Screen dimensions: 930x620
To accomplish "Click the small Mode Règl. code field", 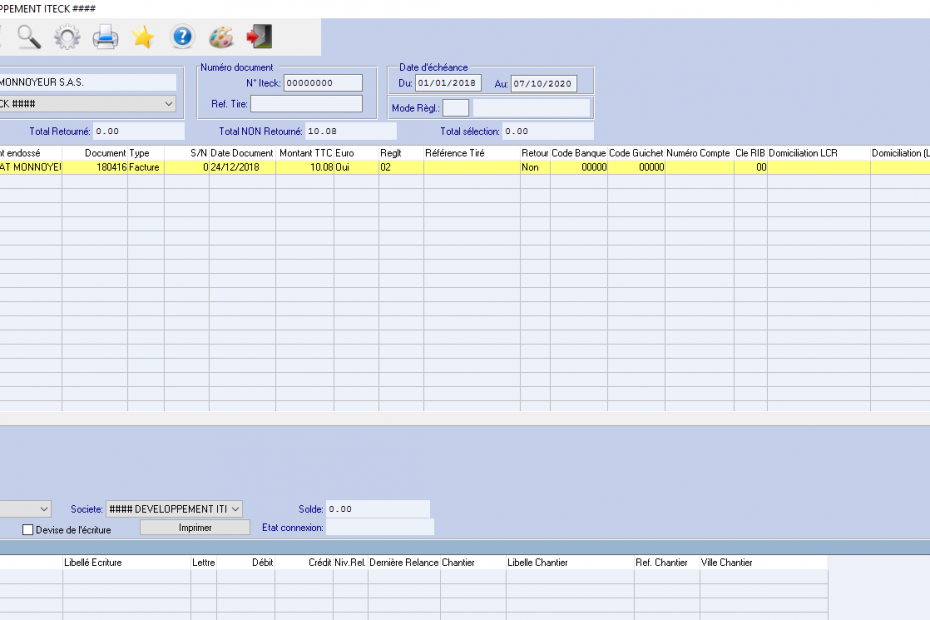I will click(x=456, y=108).
